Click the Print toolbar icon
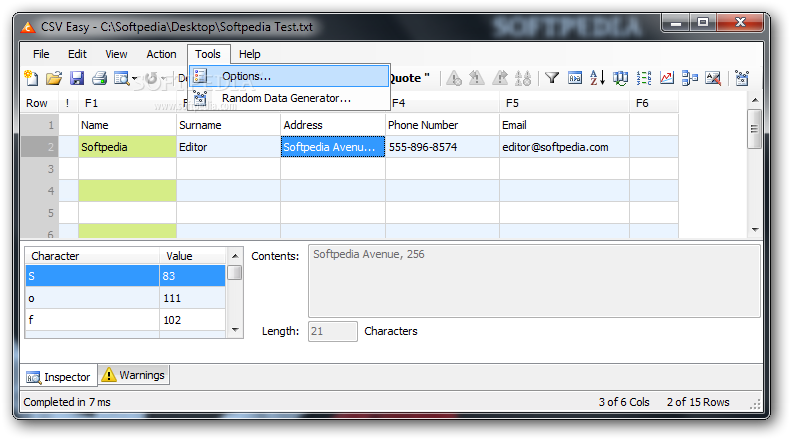The height and width of the screenshot is (440, 791). [x=99, y=78]
